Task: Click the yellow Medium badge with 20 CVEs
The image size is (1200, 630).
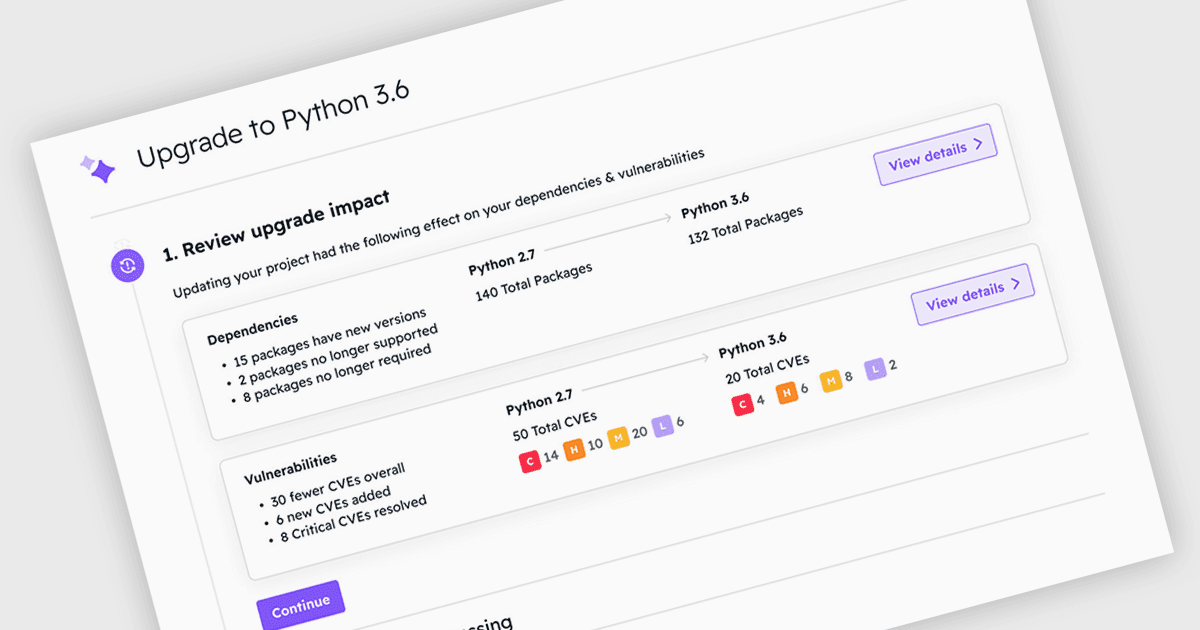Action: 618,438
